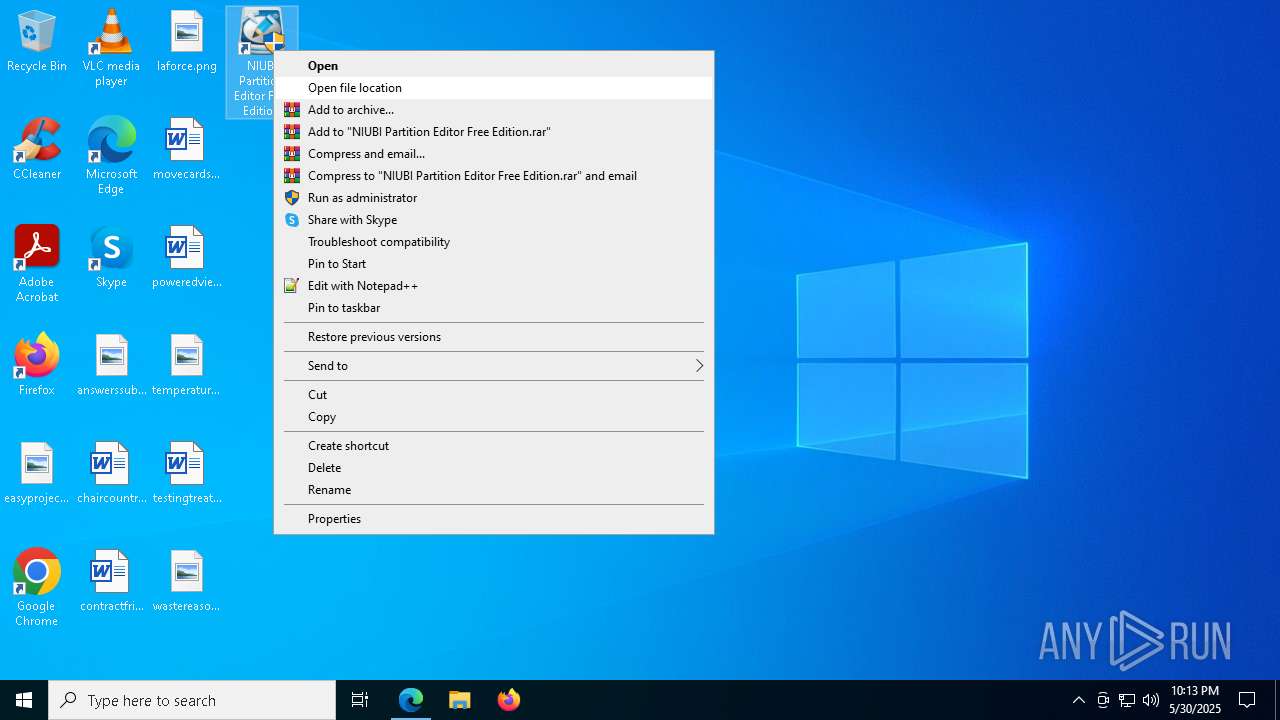Select the easyprojec image file icon
1280x720 pixels.
(37, 474)
